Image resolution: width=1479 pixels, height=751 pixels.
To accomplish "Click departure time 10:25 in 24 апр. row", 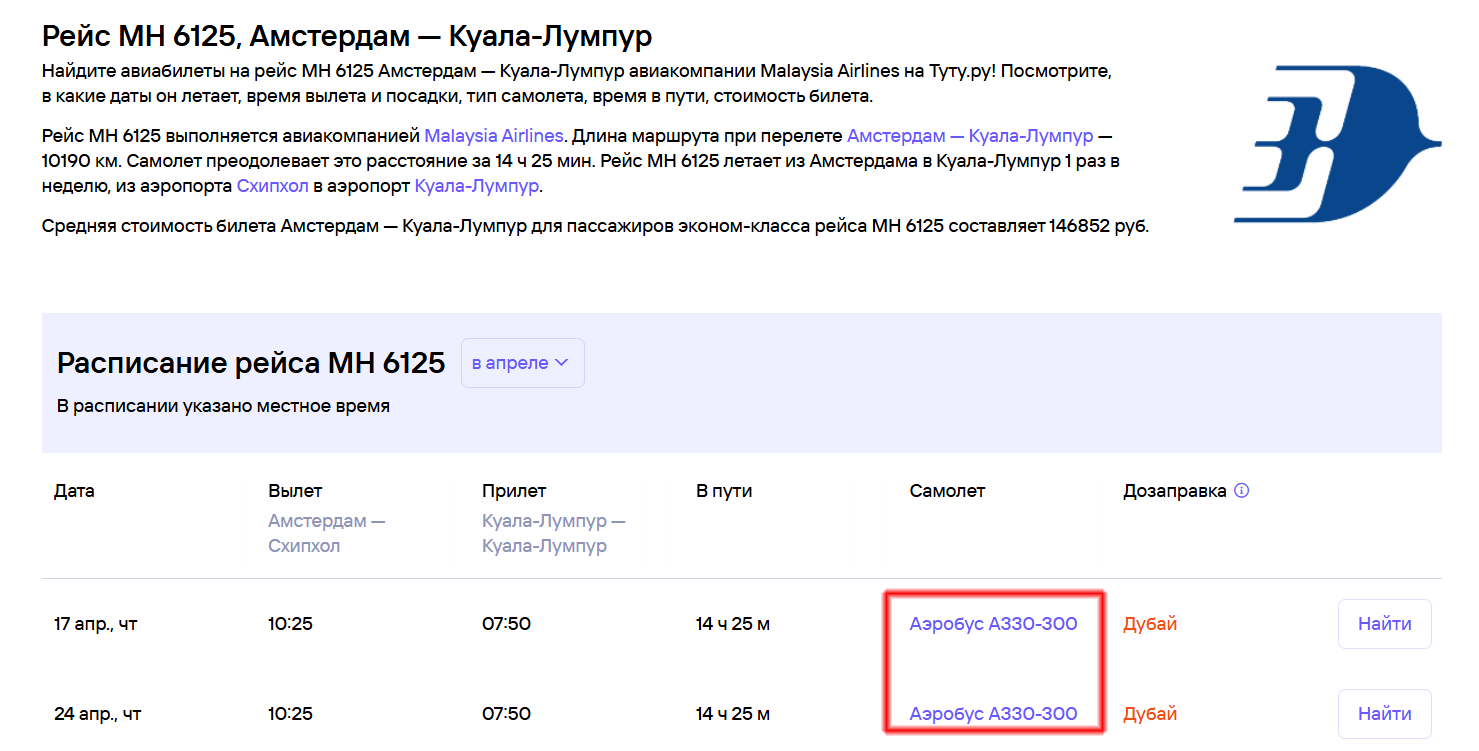I will coord(290,714).
